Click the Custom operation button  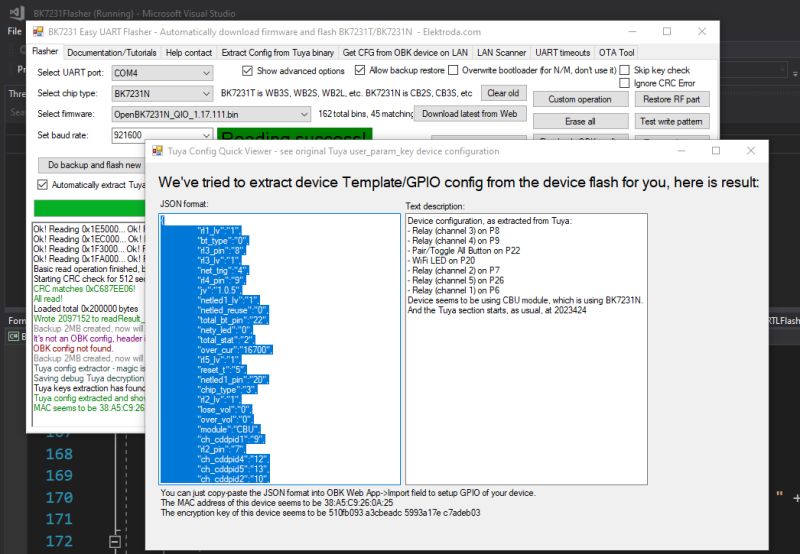[x=580, y=99]
